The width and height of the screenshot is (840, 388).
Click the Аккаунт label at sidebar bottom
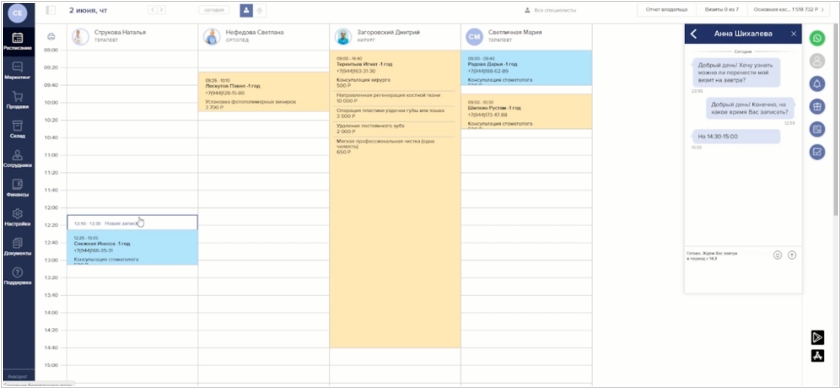18,377
